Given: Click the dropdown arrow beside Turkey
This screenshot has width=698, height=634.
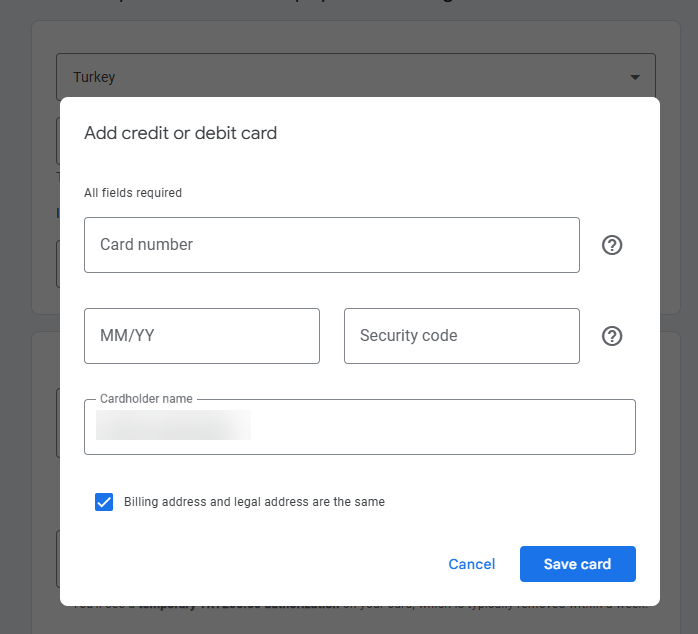Looking at the screenshot, I should (635, 77).
